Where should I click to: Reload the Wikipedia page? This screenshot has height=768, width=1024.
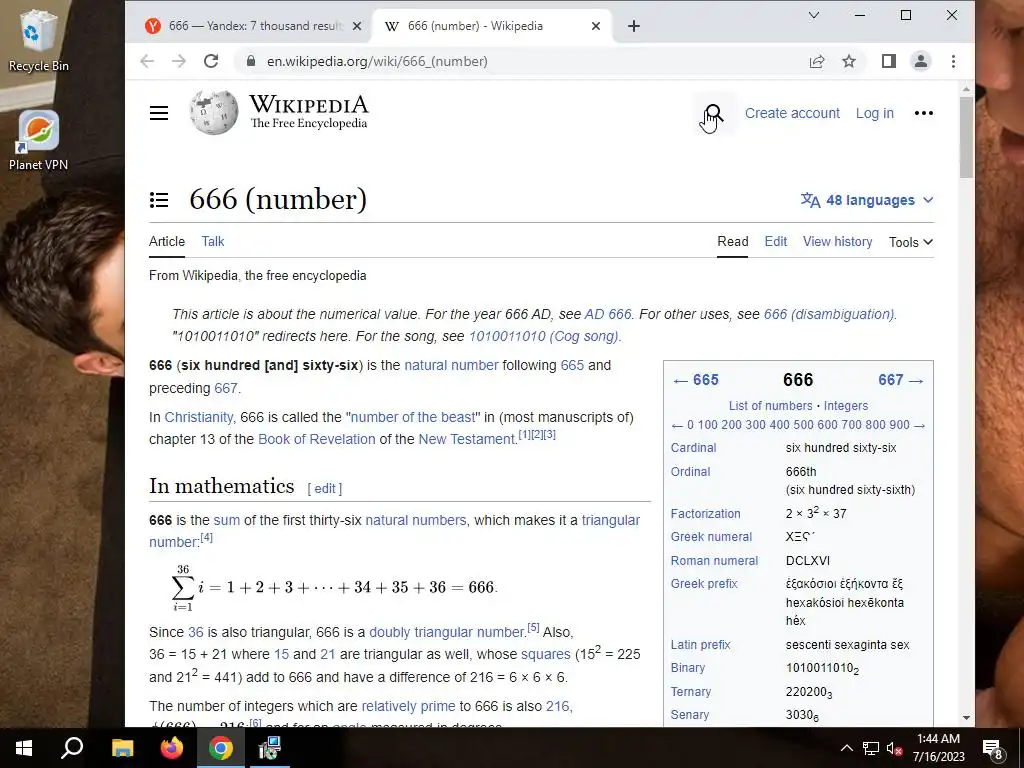[210, 61]
